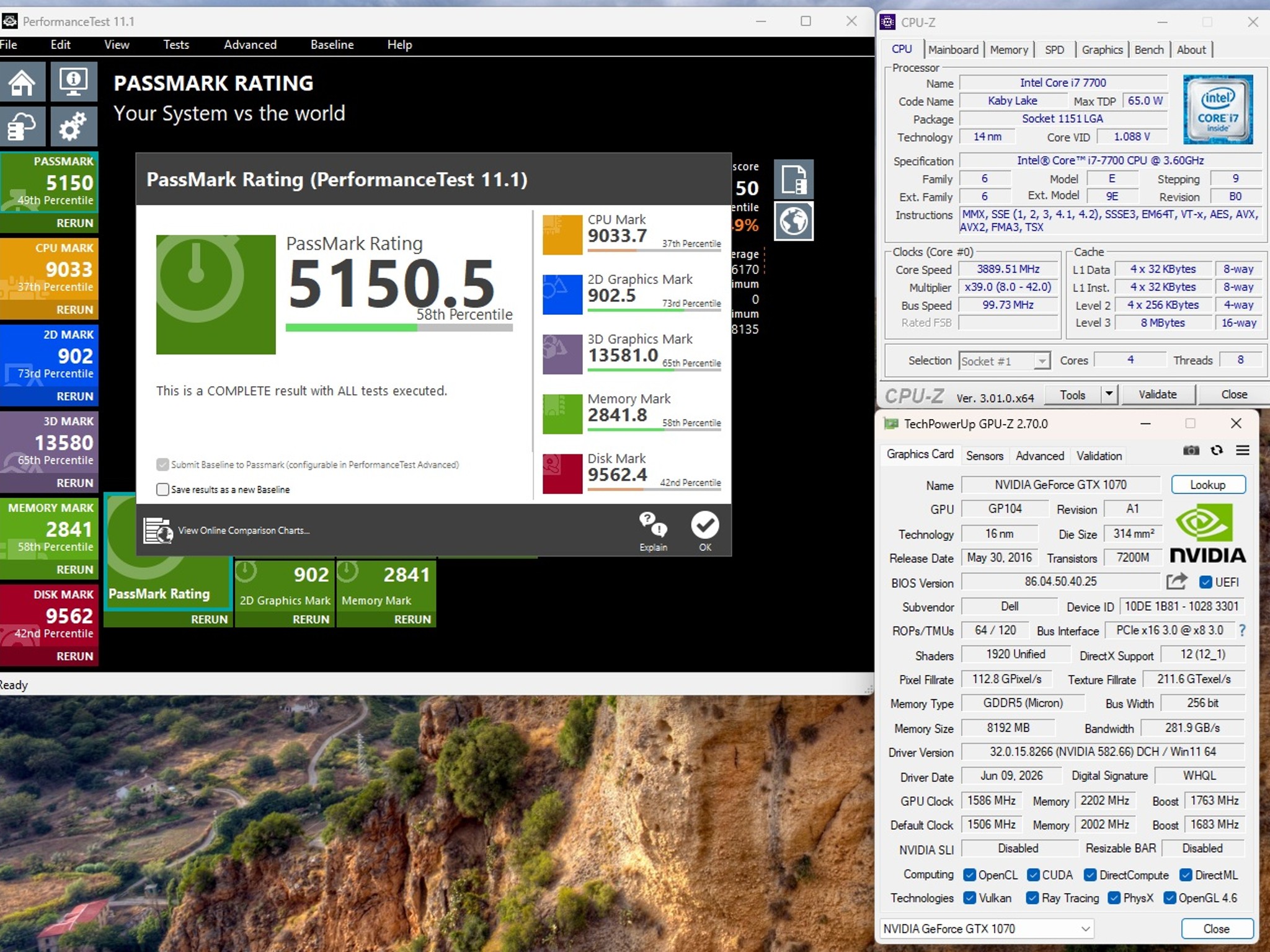The height and width of the screenshot is (952, 1270).
Task: Refresh GPU-Z data with the refresh icon
Action: pyautogui.click(x=1217, y=451)
